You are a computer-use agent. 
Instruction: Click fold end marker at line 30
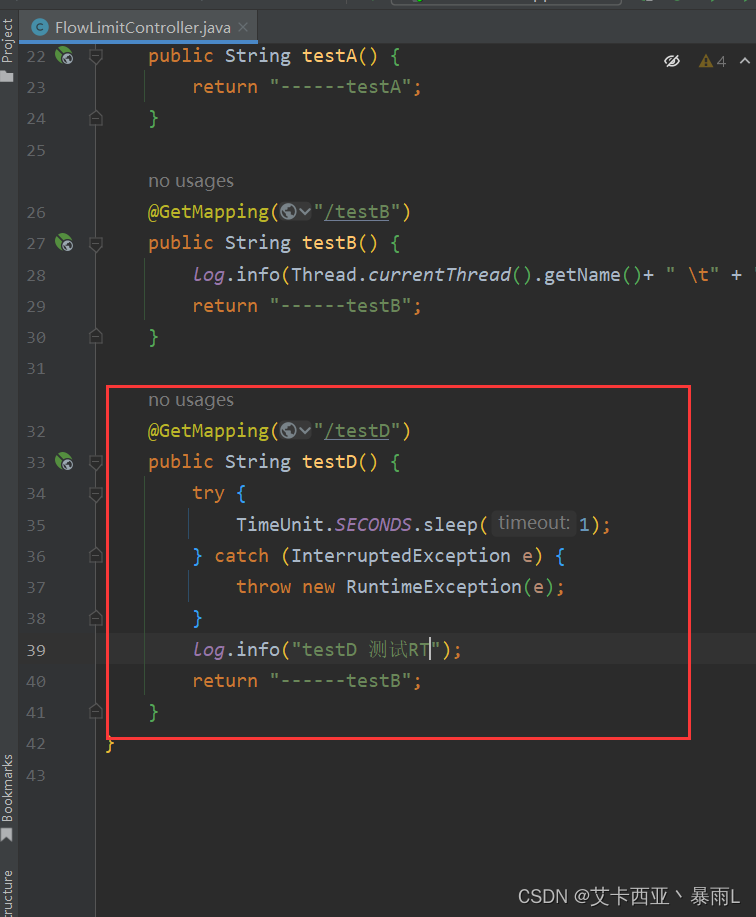[x=96, y=337]
